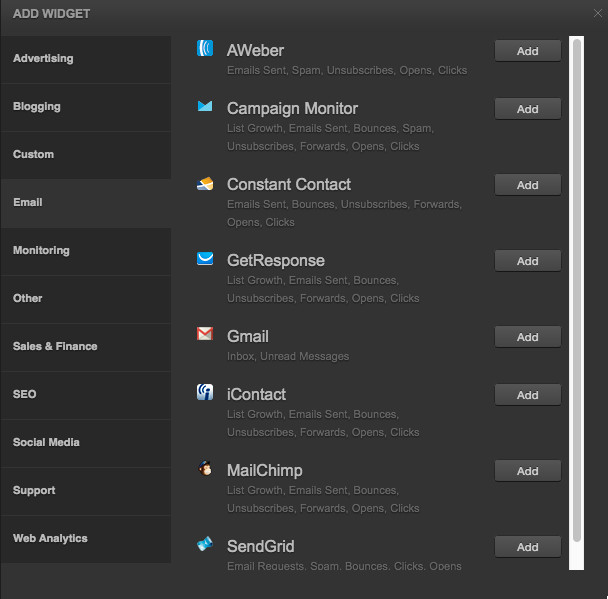Click the Constant Contact icon
608x599 pixels.
pyautogui.click(x=205, y=183)
